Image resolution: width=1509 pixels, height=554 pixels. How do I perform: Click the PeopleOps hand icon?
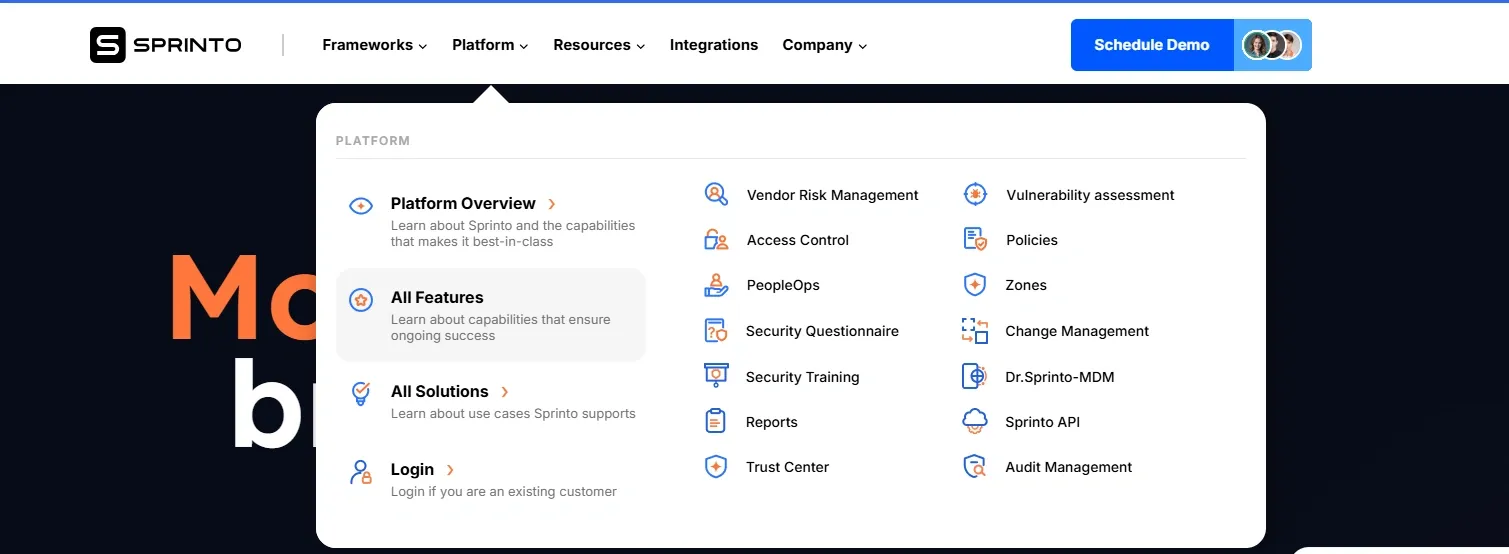point(716,285)
